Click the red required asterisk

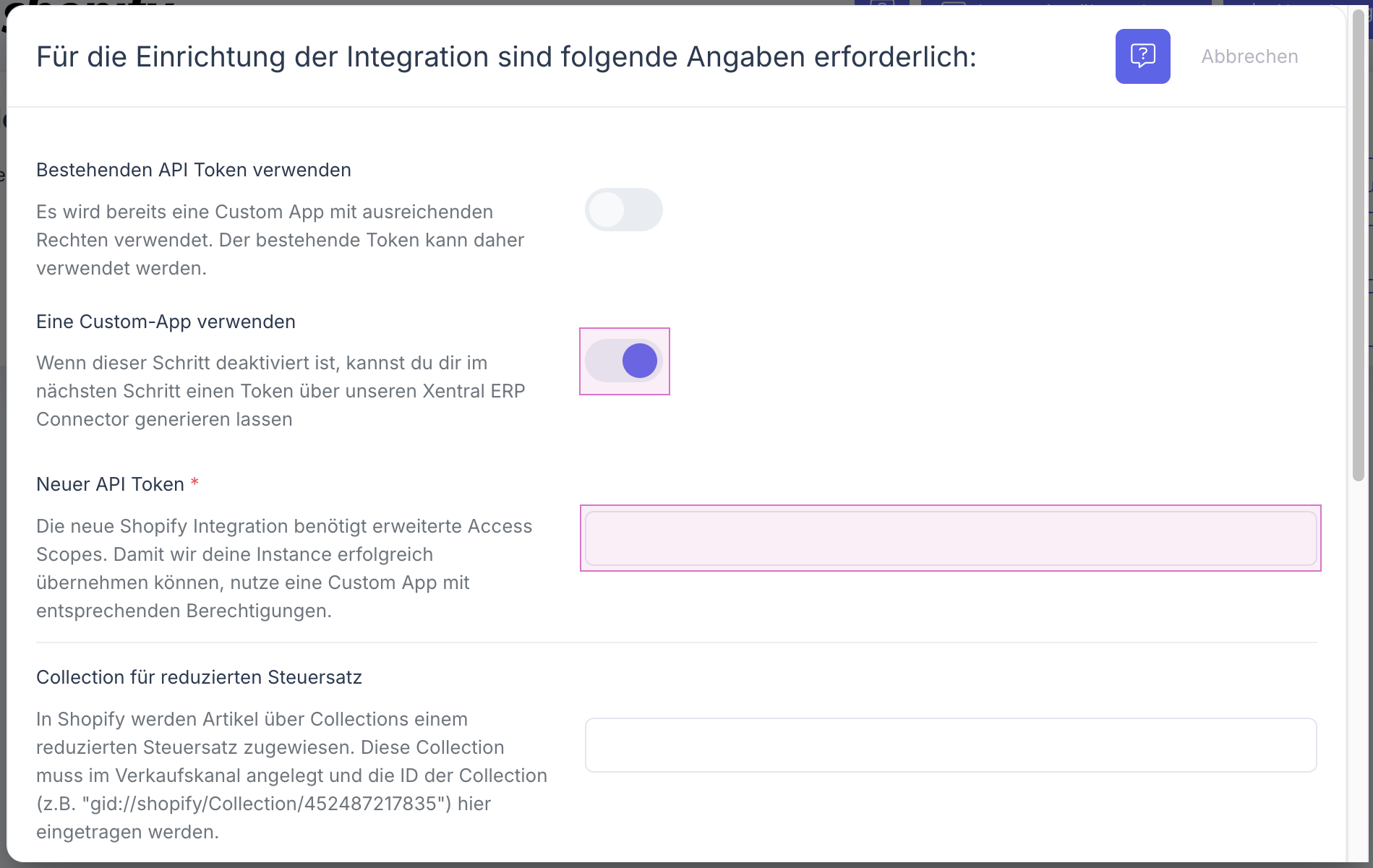point(194,483)
